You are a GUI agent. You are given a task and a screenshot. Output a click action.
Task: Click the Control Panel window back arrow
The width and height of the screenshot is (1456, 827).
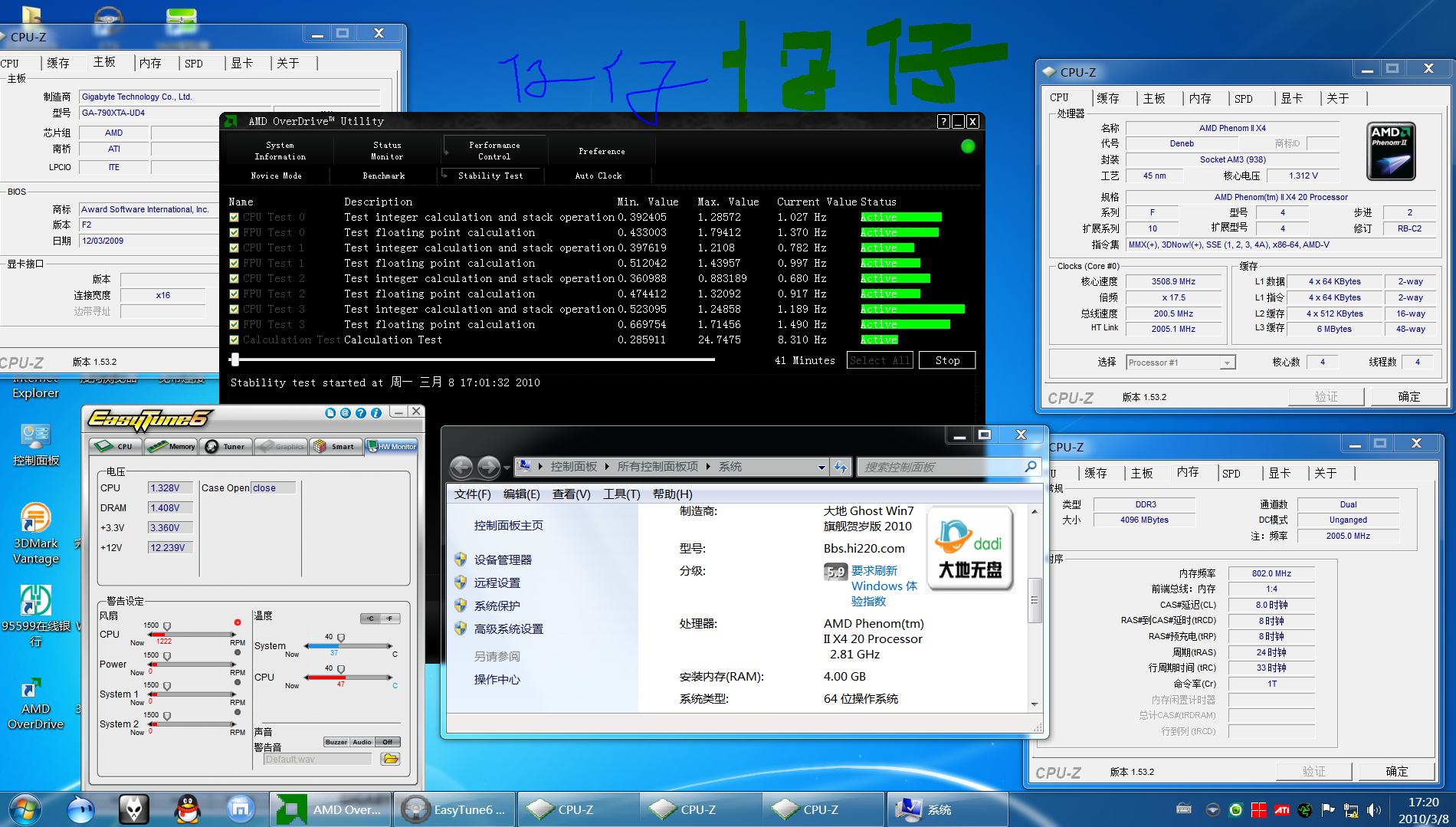(461, 466)
